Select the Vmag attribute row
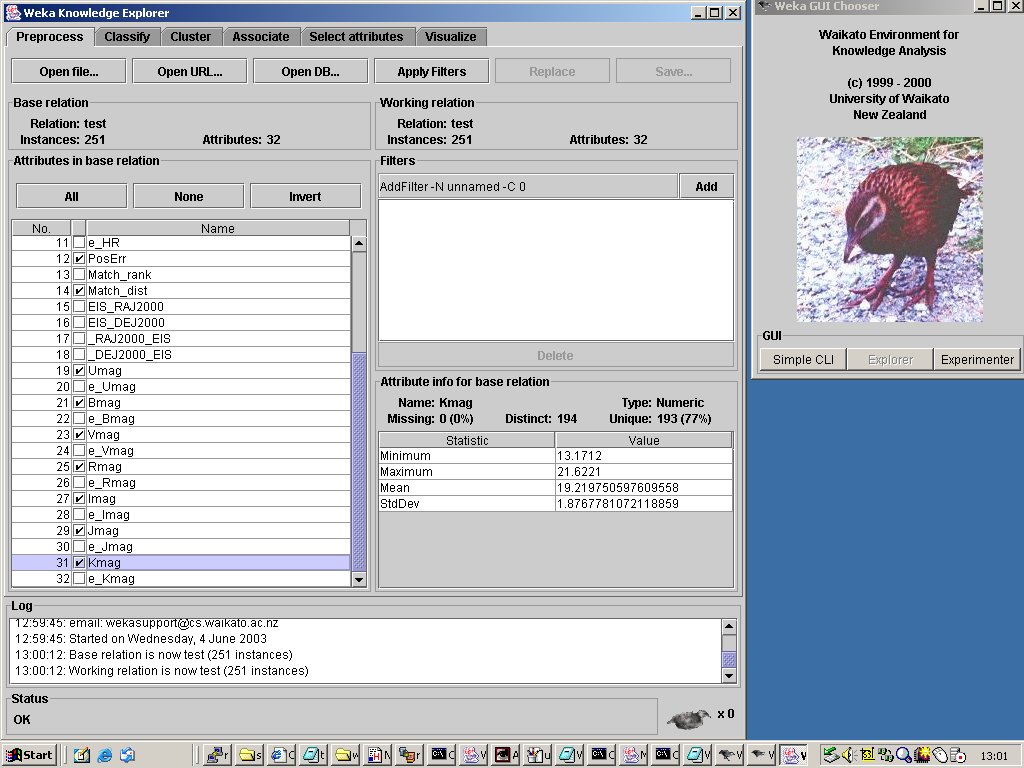 [217, 435]
